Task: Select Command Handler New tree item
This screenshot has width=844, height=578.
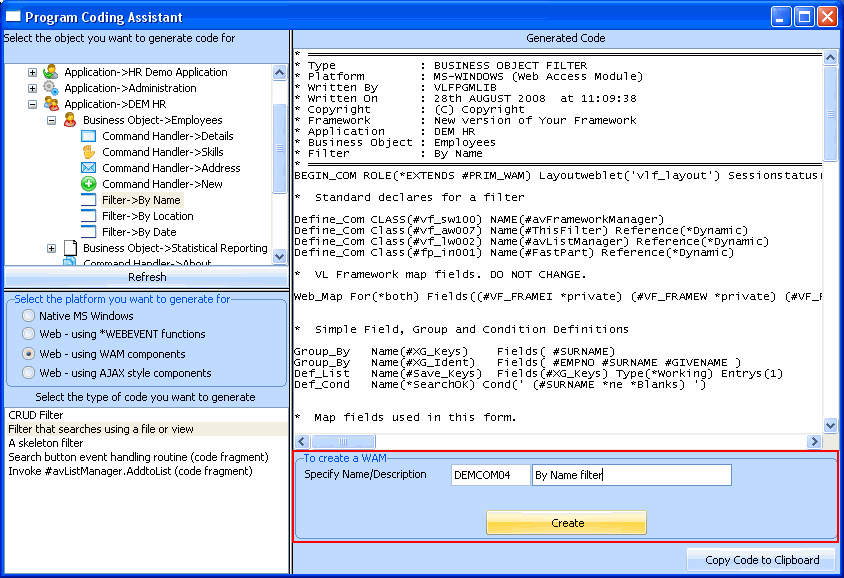Action: [162, 184]
